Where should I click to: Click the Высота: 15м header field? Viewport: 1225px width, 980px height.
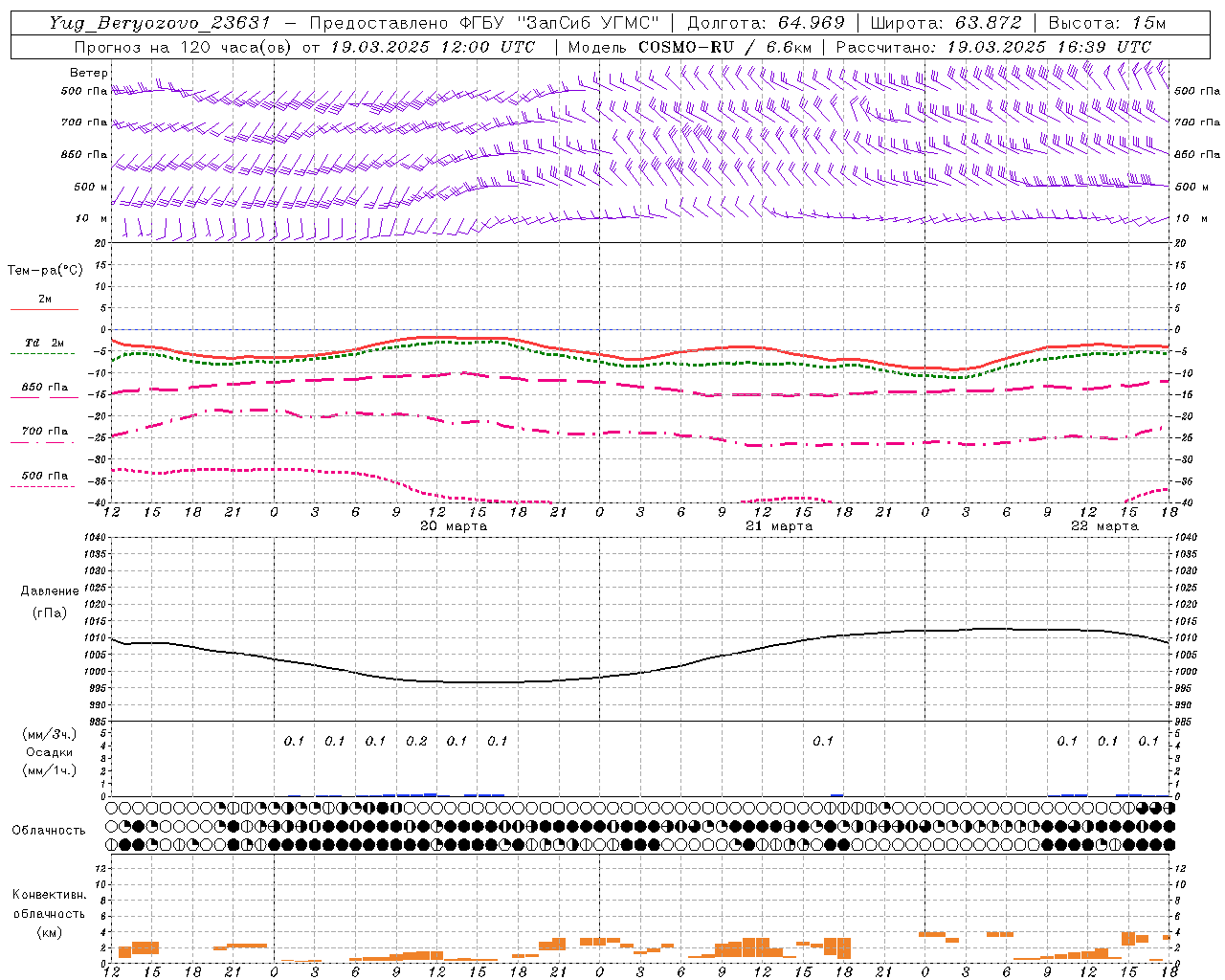1107,23
